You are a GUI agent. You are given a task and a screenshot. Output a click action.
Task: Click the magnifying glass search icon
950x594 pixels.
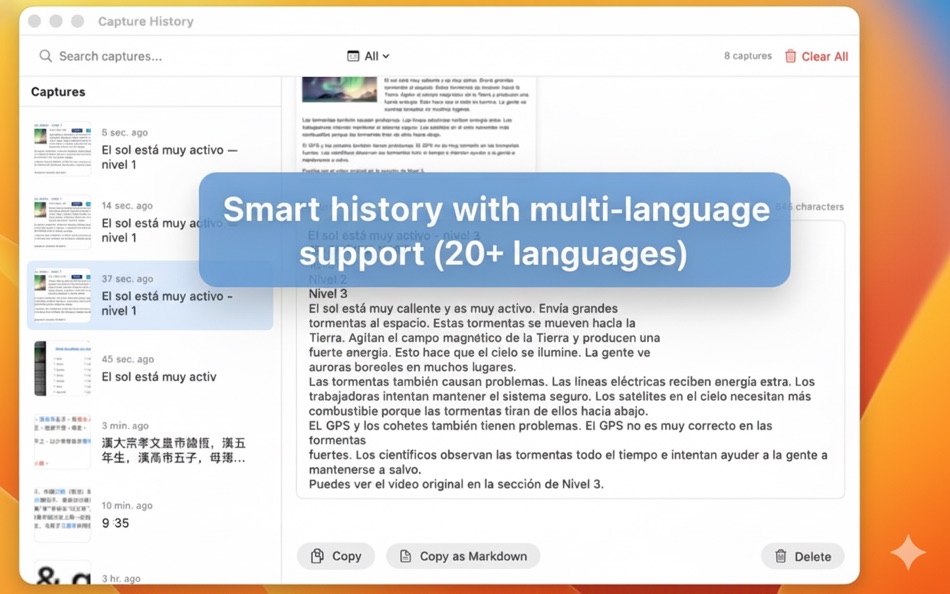pyautogui.click(x=46, y=56)
